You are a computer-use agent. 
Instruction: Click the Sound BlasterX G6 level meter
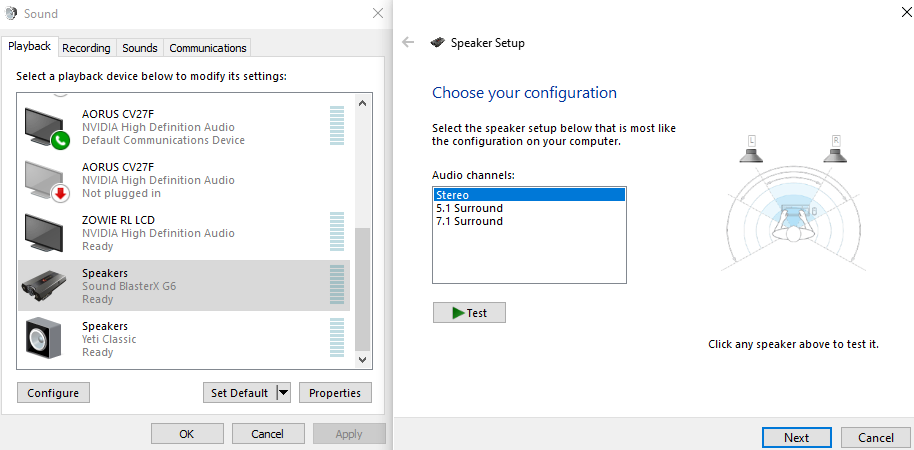pyautogui.click(x=337, y=285)
